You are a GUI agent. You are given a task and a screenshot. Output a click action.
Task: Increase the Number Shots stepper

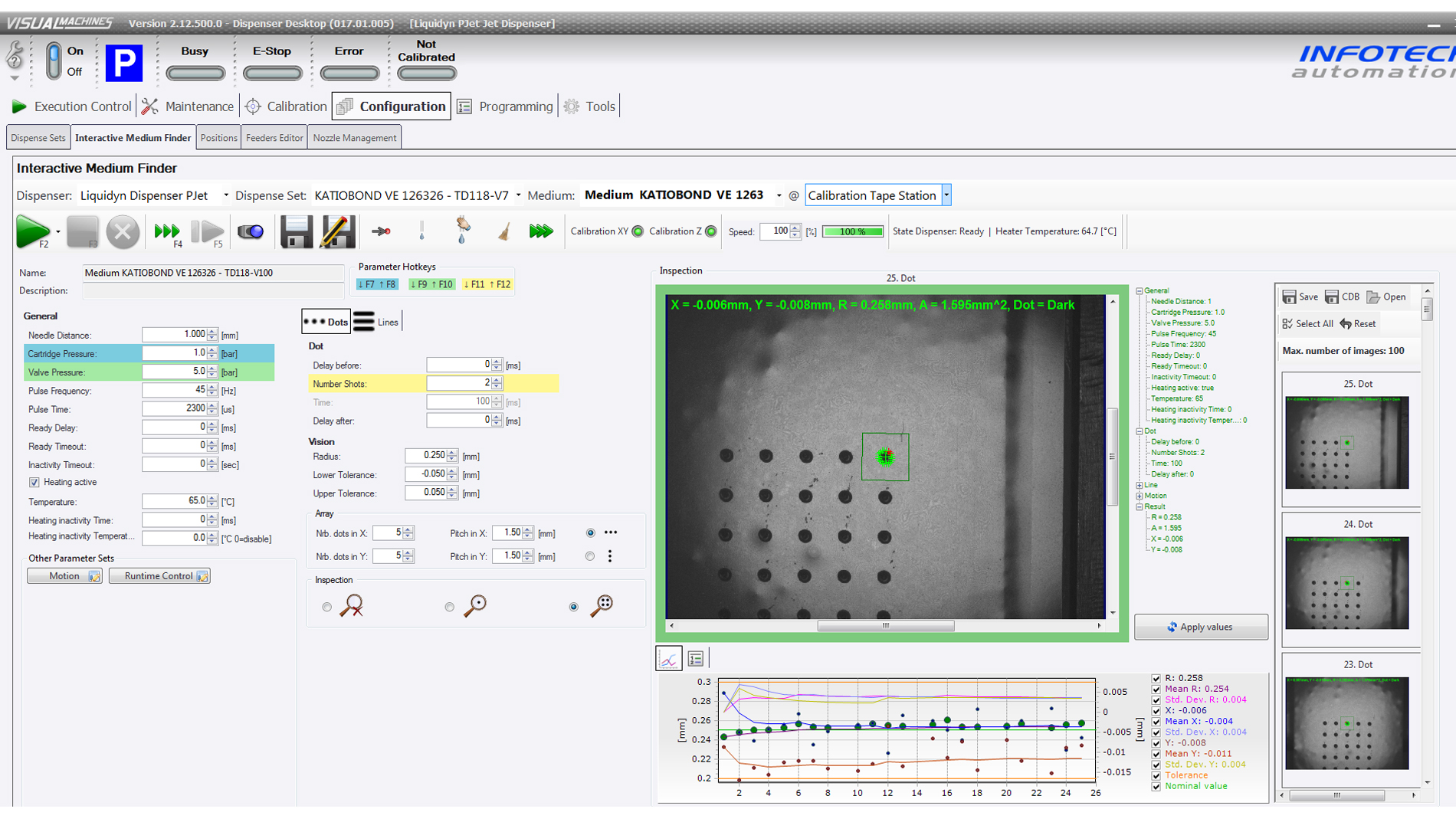[x=497, y=380]
